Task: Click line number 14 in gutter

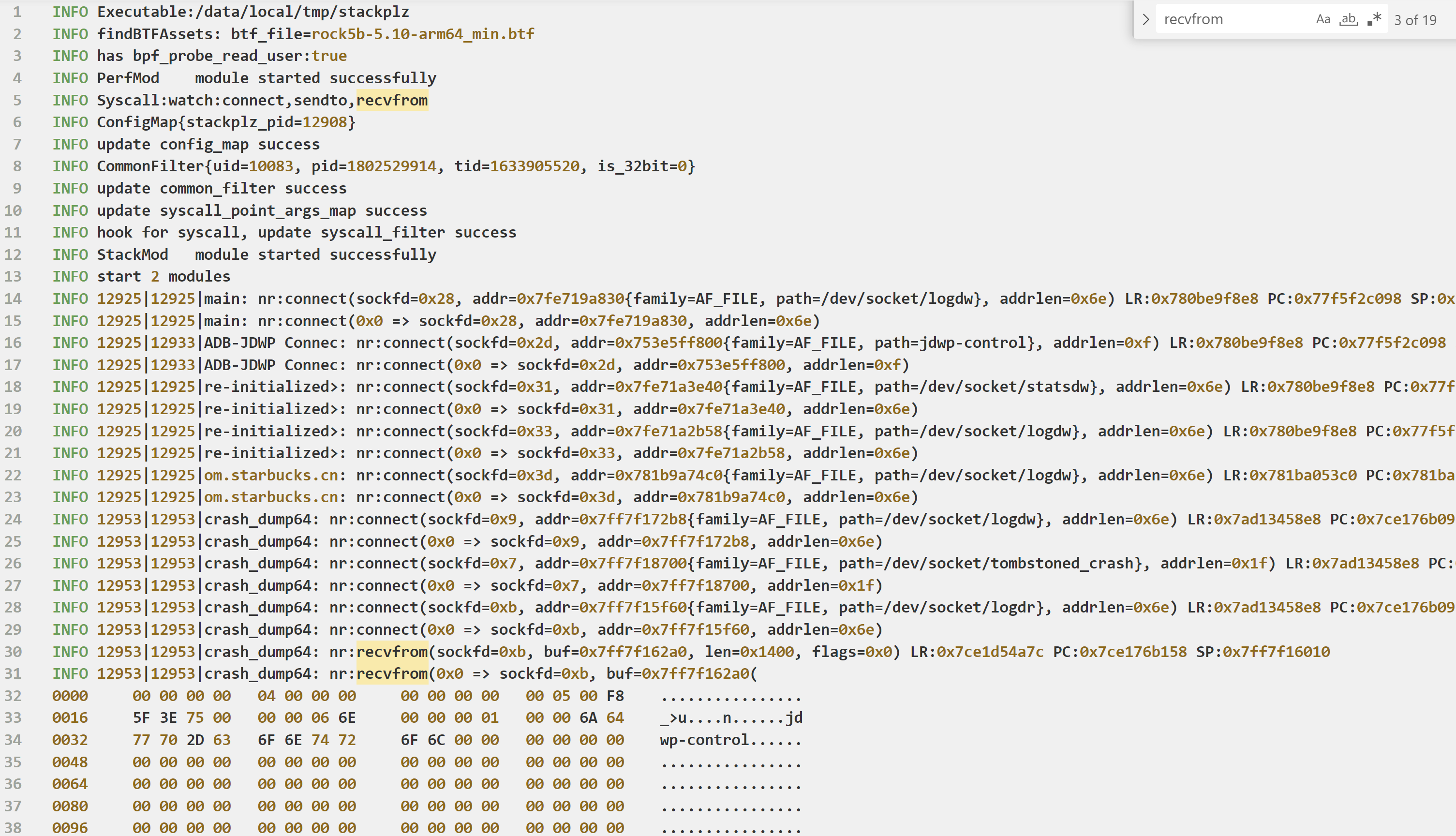Action: pyautogui.click(x=14, y=299)
